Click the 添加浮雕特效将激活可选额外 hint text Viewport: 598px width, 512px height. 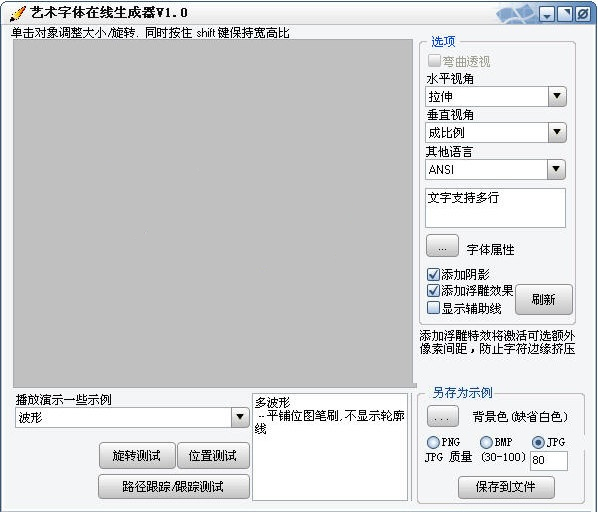[497, 336]
